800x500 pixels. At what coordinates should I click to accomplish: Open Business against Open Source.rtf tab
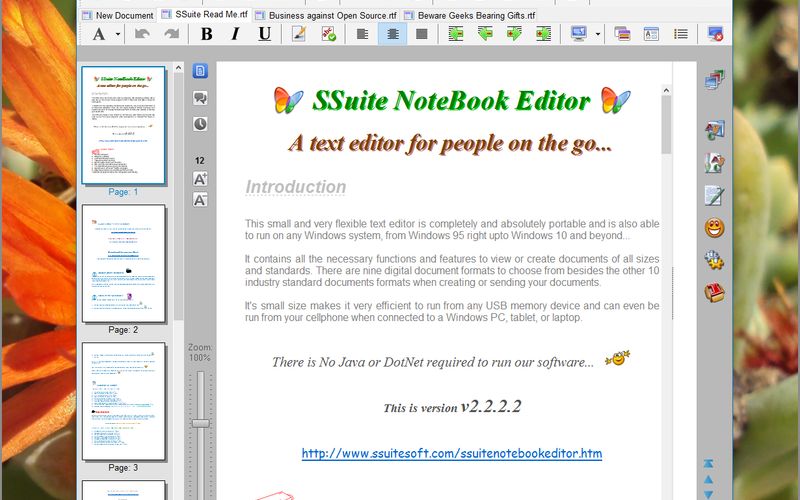point(312,16)
